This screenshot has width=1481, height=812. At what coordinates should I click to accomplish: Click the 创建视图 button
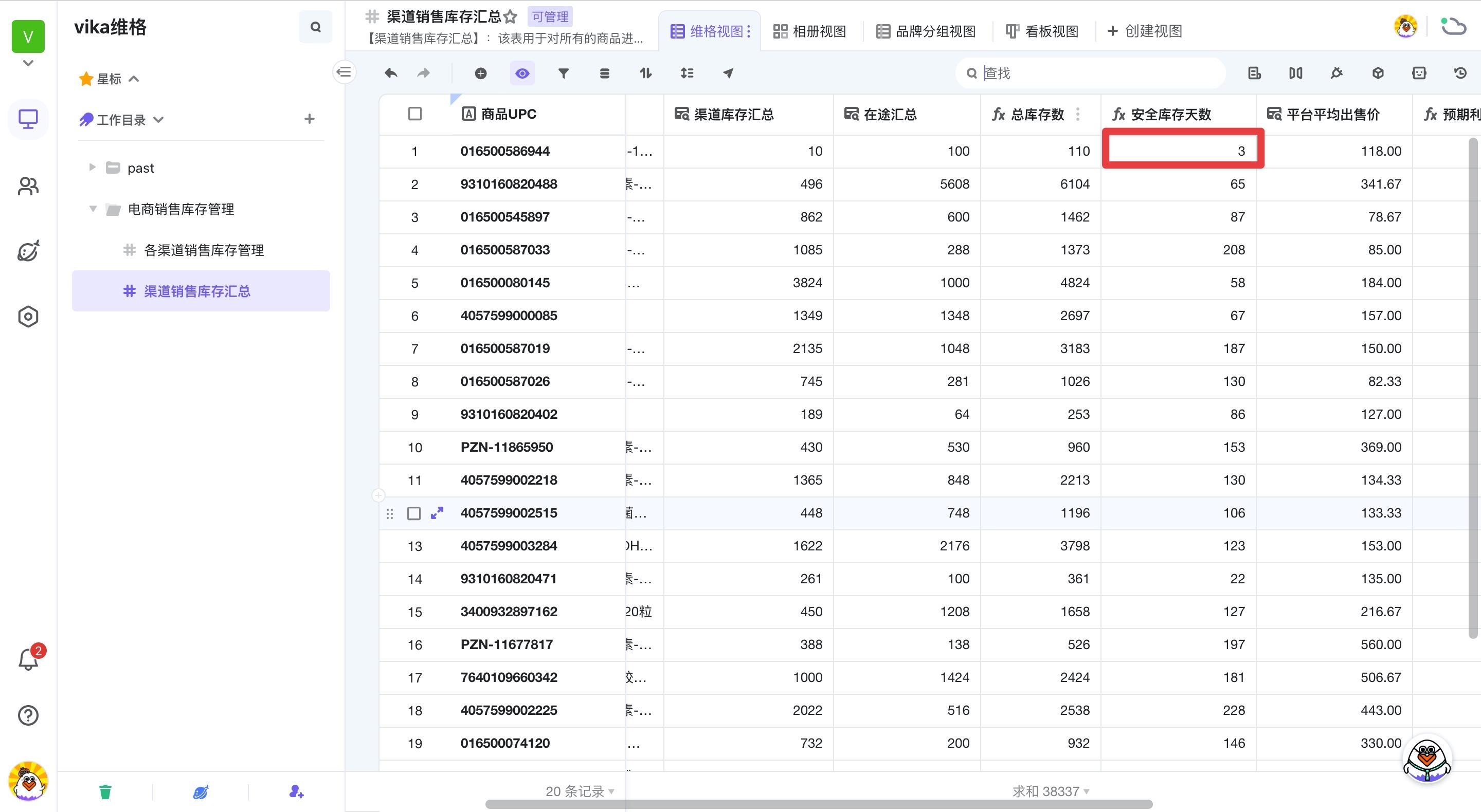[x=1144, y=31]
